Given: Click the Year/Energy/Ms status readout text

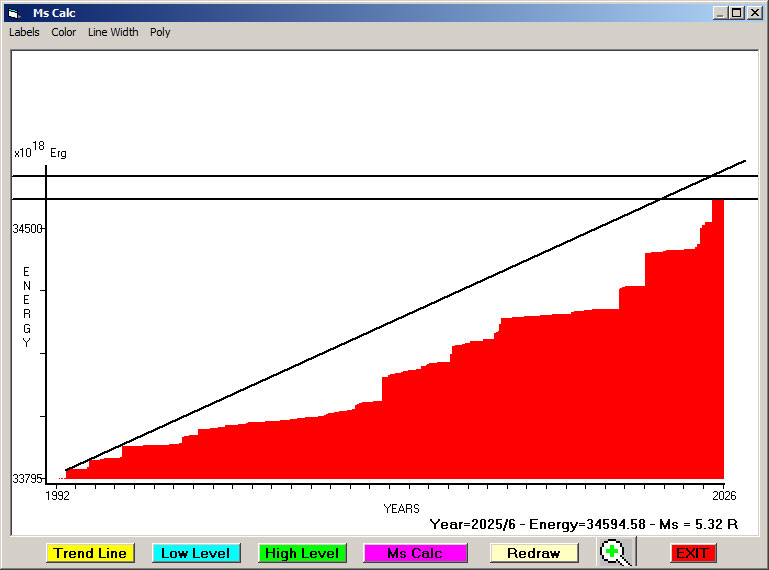Looking at the screenshot, I should click(x=583, y=523).
